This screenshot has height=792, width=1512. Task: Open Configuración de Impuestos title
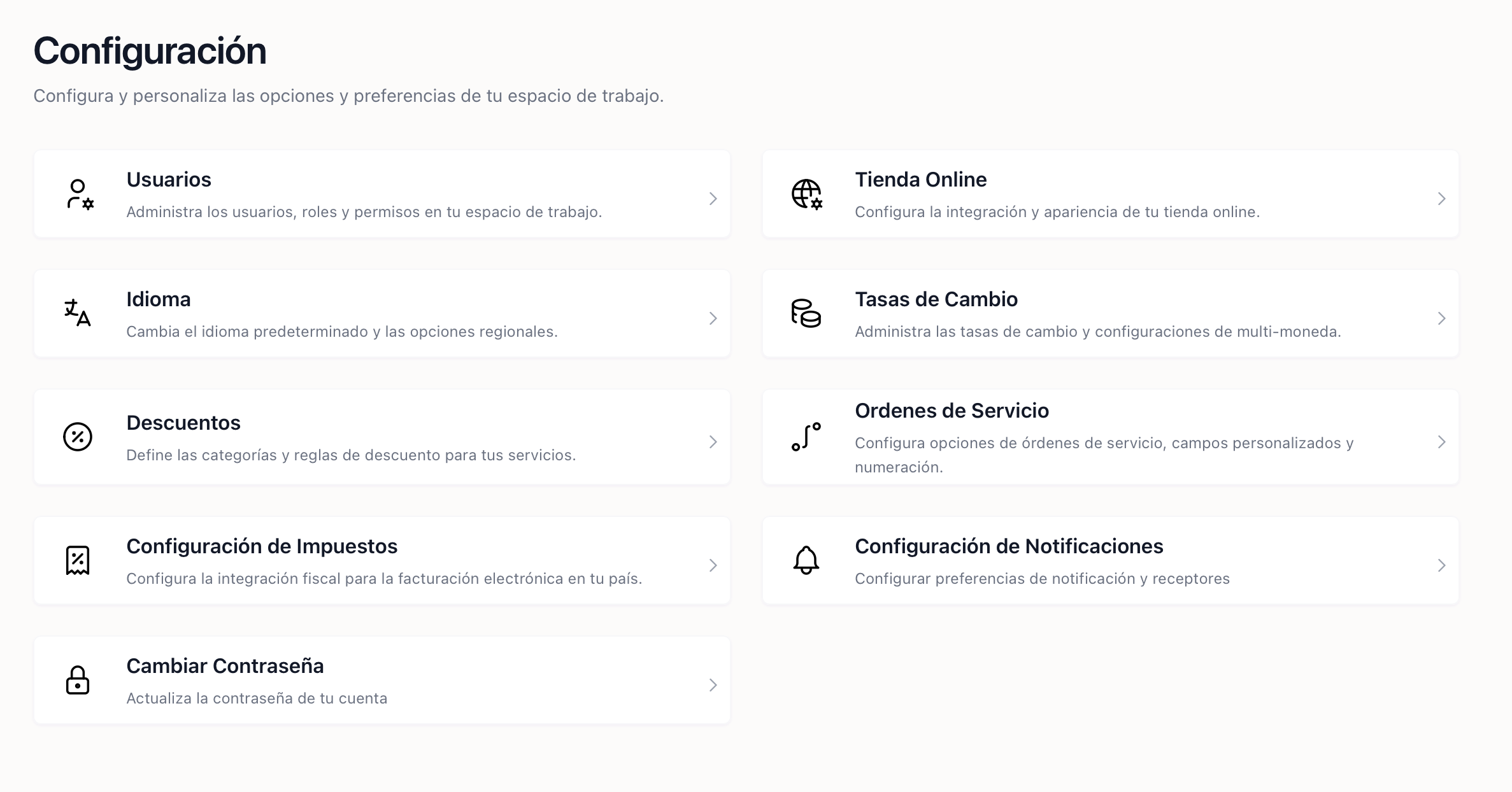click(262, 546)
